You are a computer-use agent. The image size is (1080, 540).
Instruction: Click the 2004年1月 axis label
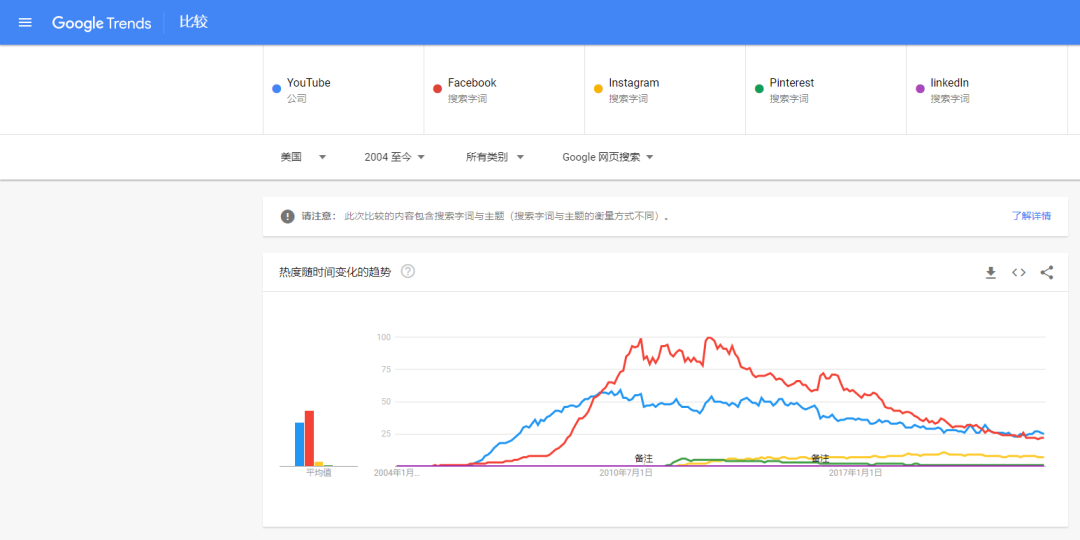pyautogui.click(x=396, y=473)
